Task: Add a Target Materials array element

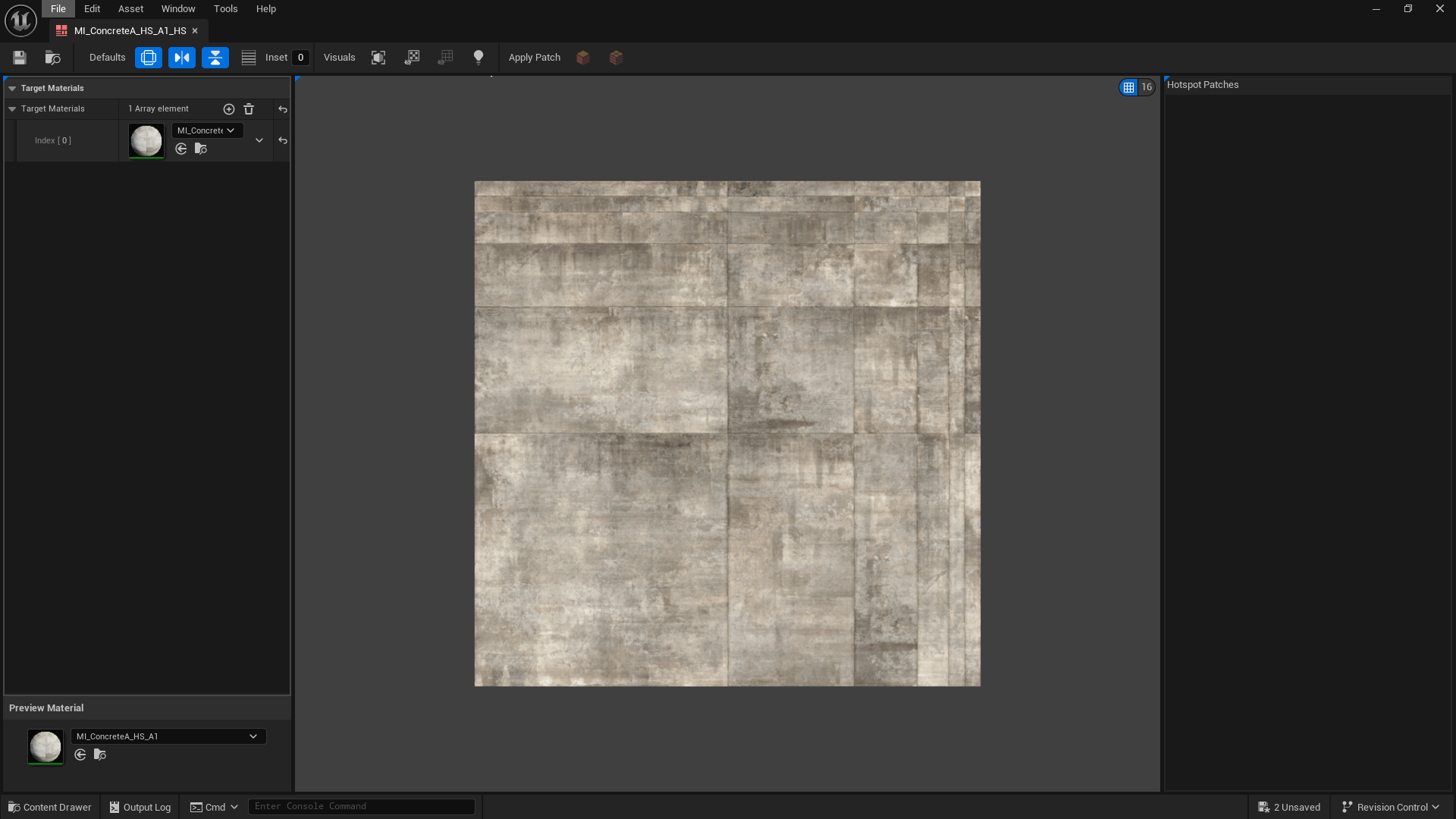Action: (x=229, y=109)
